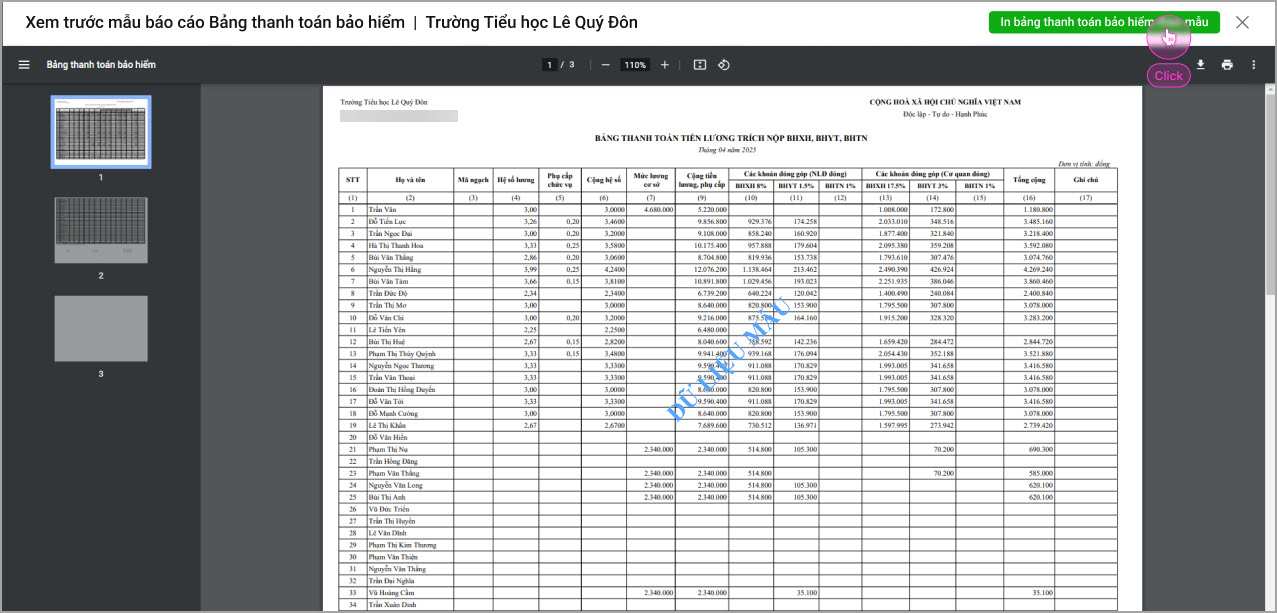This screenshot has width=1277, height=613.
Task: Click the name 'Nguyễn Thị Hằng'
Action: (395, 269)
